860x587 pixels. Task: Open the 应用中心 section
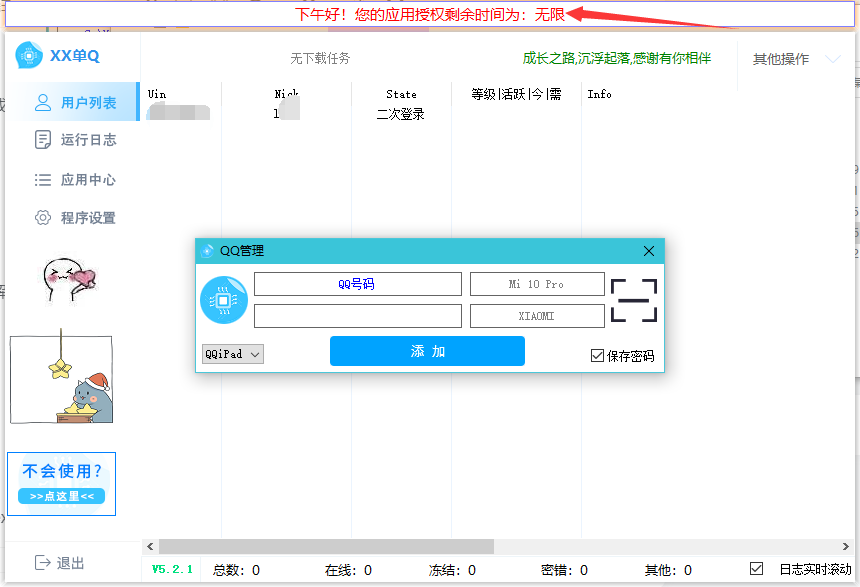(75, 181)
